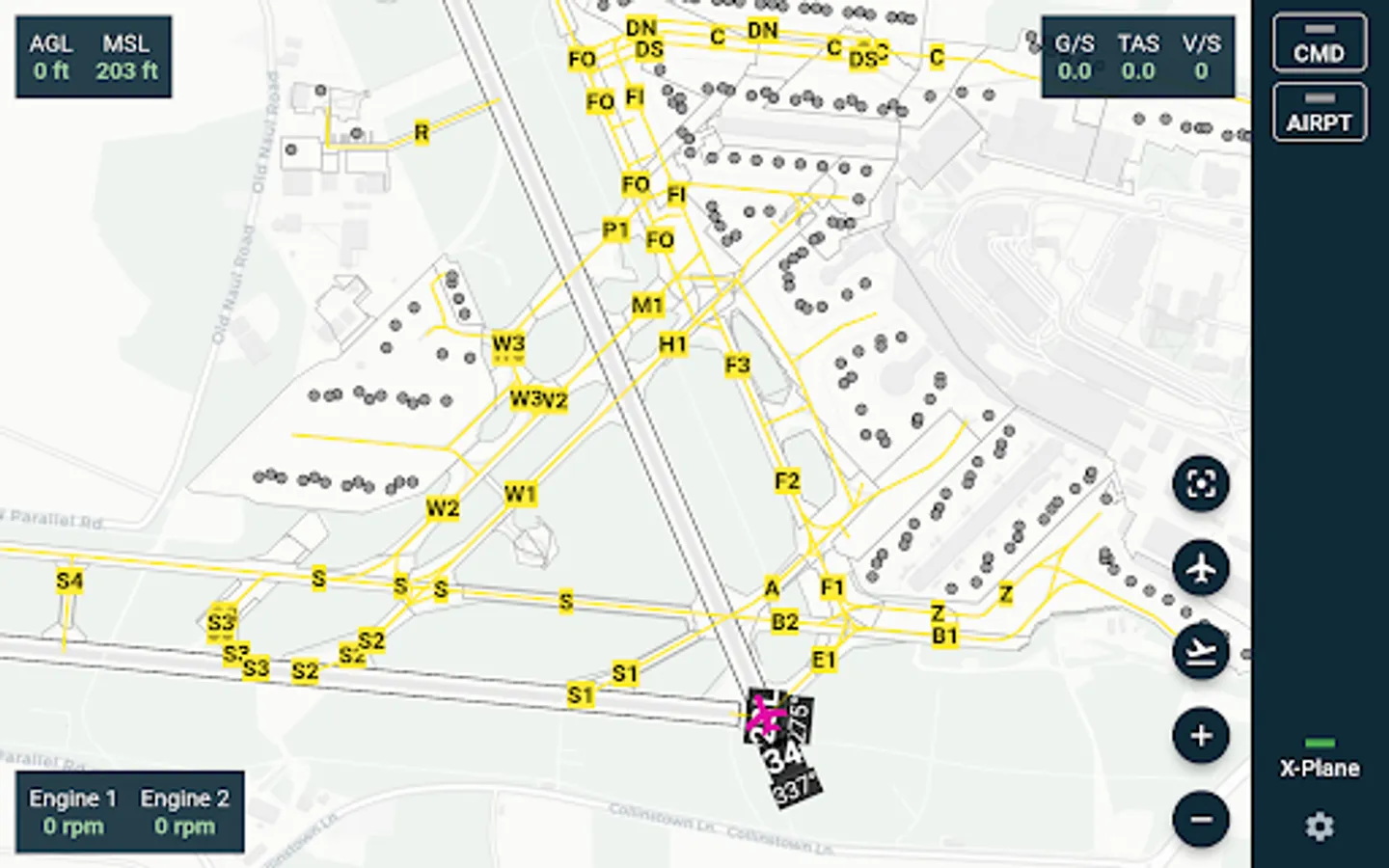Open settings via the gear icon
This screenshot has height=868, width=1389.
point(1320,827)
